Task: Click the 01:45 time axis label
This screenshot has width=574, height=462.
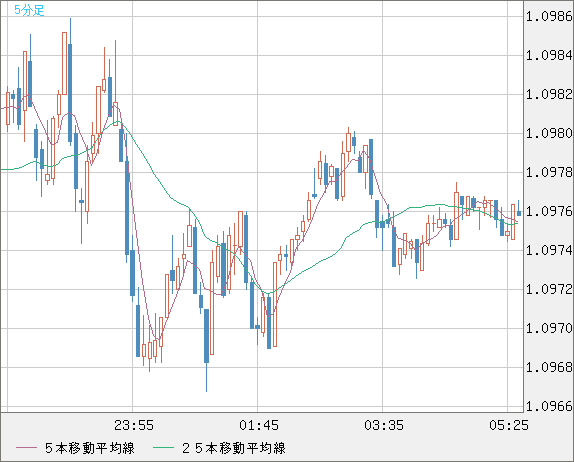Action: coord(259,425)
